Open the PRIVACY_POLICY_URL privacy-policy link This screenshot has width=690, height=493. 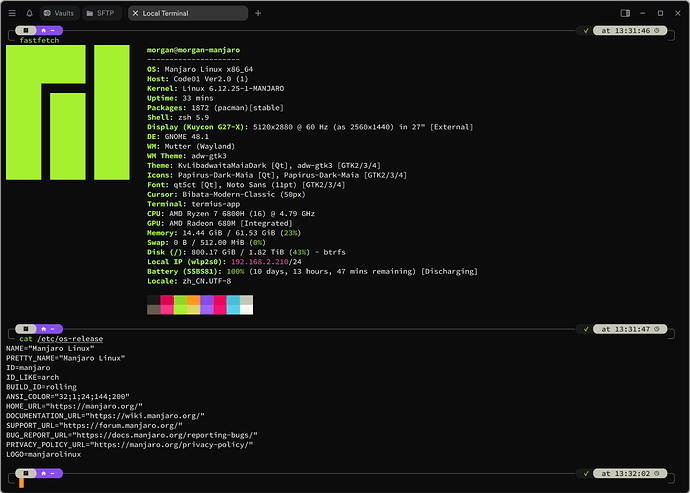click(x=174, y=445)
